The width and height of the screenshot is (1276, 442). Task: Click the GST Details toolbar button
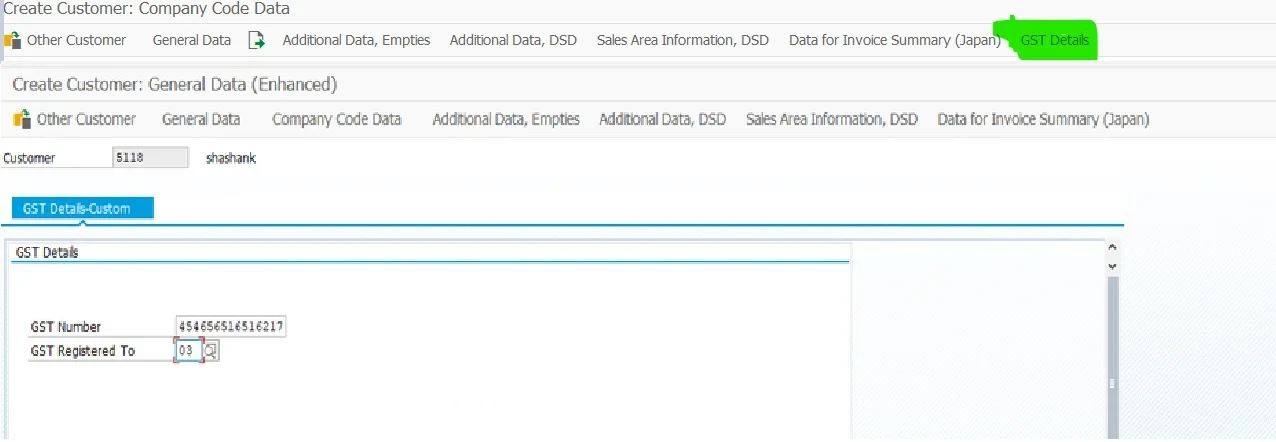pos(1055,41)
